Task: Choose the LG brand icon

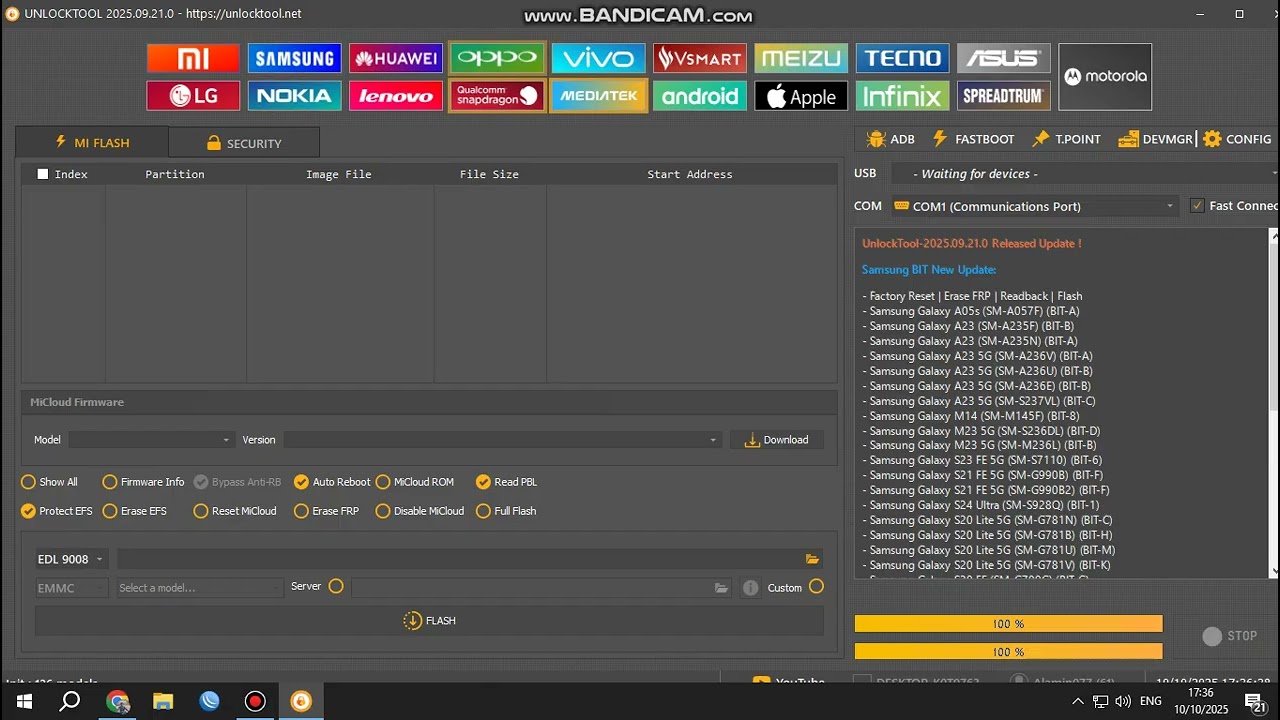Action: [193, 96]
